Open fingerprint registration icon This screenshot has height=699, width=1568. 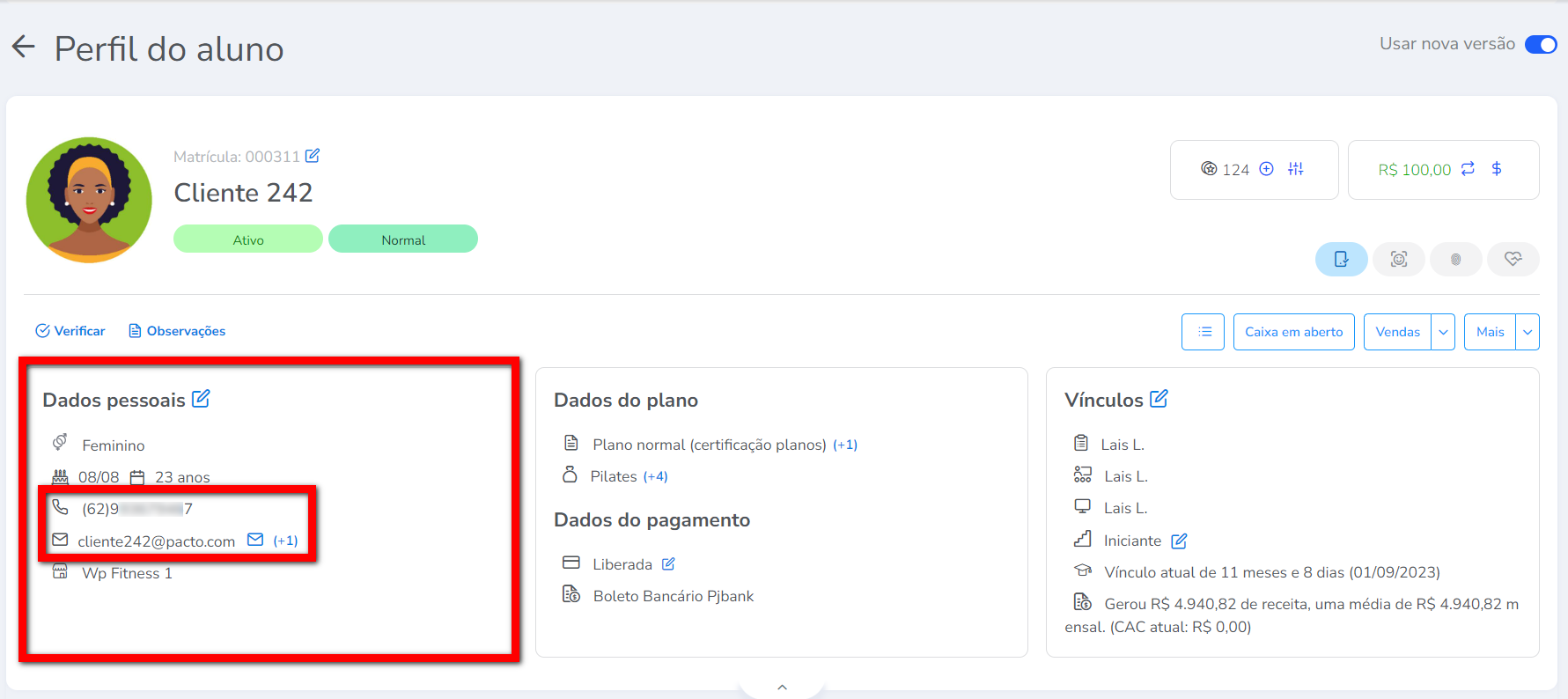tap(1455, 259)
